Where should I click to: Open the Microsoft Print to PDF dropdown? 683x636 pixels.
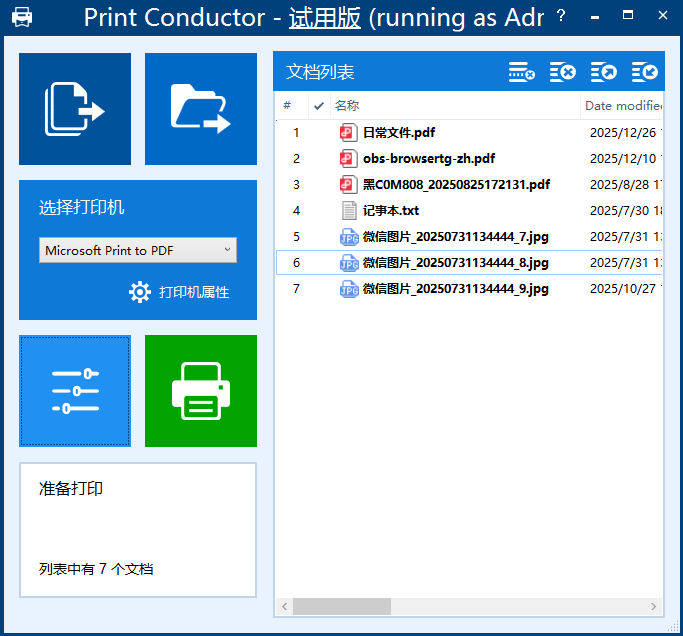click(x=138, y=250)
